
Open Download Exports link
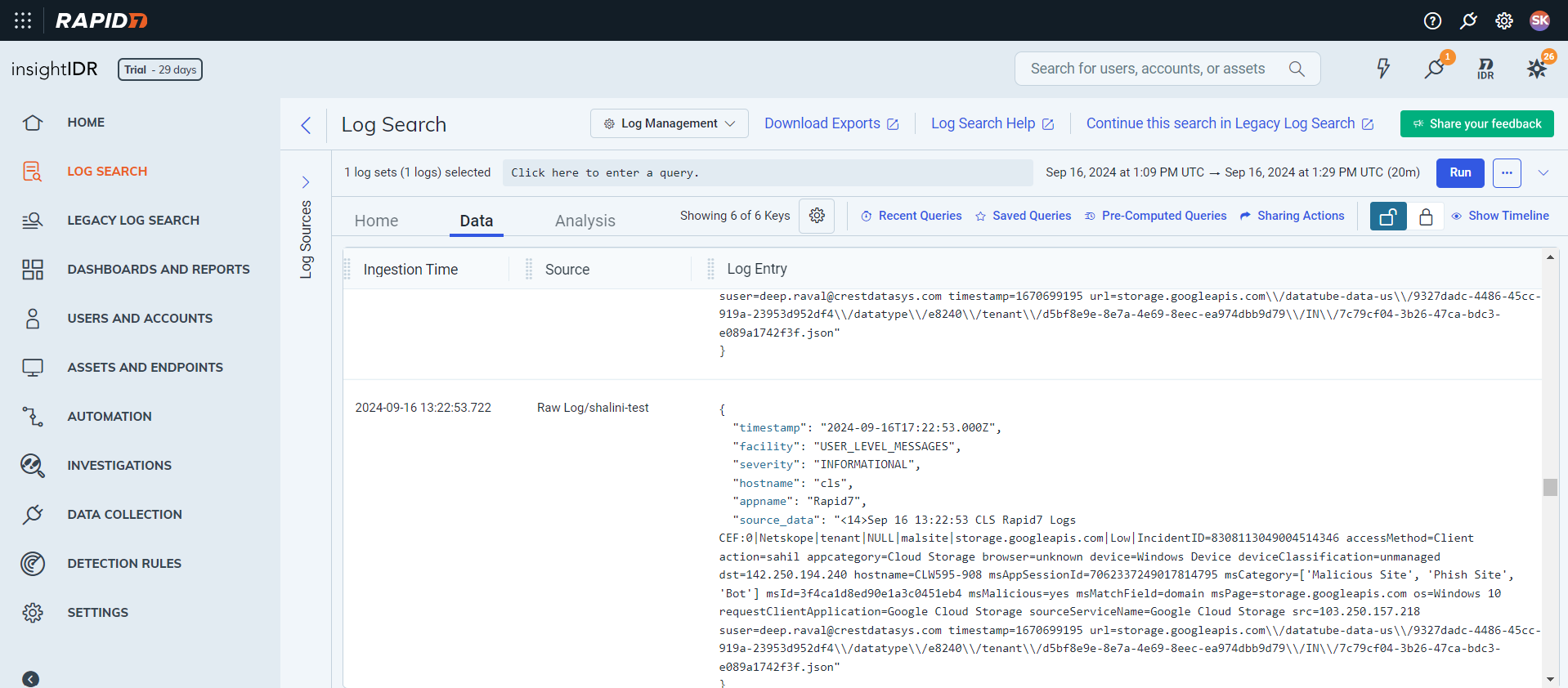coord(831,123)
